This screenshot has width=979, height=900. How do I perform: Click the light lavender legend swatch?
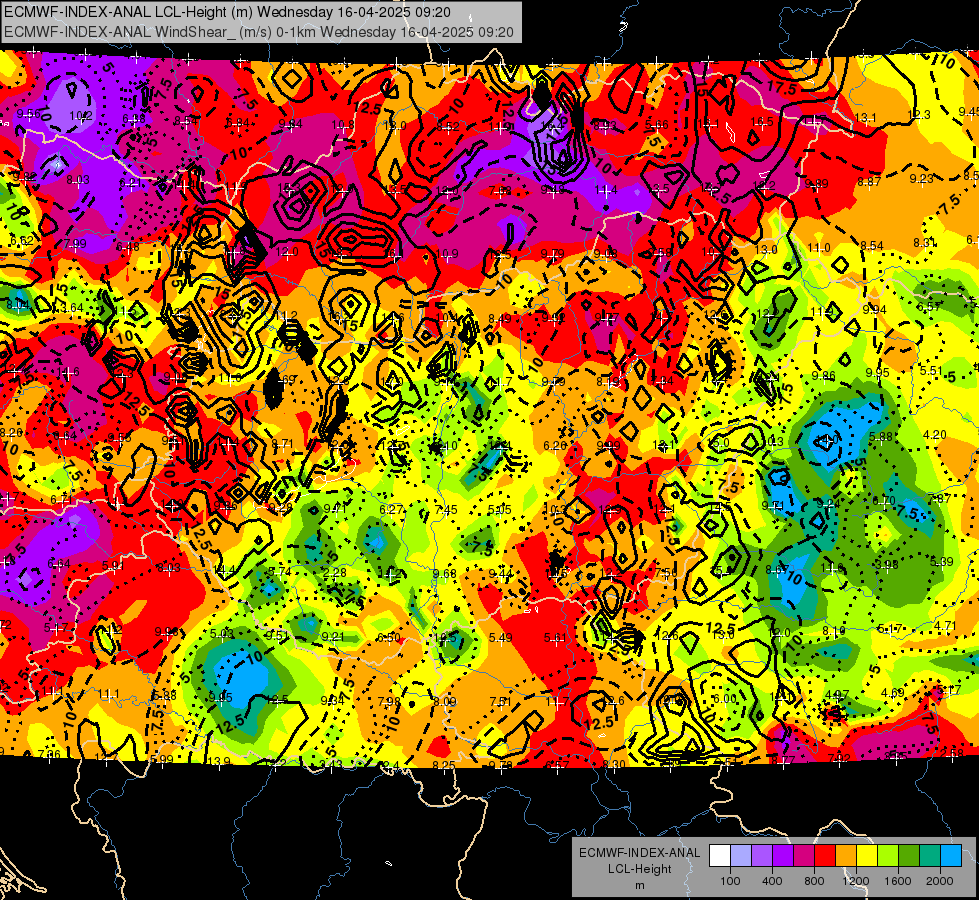[x=741, y=855]
